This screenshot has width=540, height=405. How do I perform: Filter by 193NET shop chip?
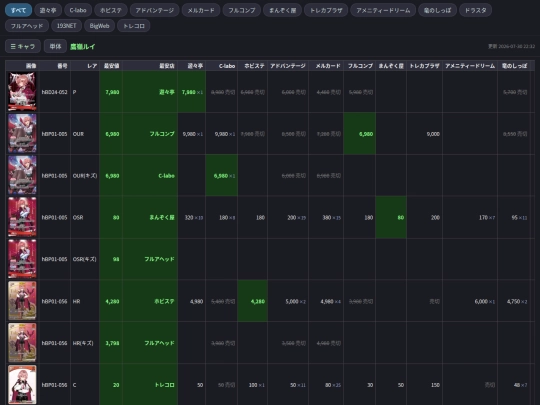coord(66,26)
